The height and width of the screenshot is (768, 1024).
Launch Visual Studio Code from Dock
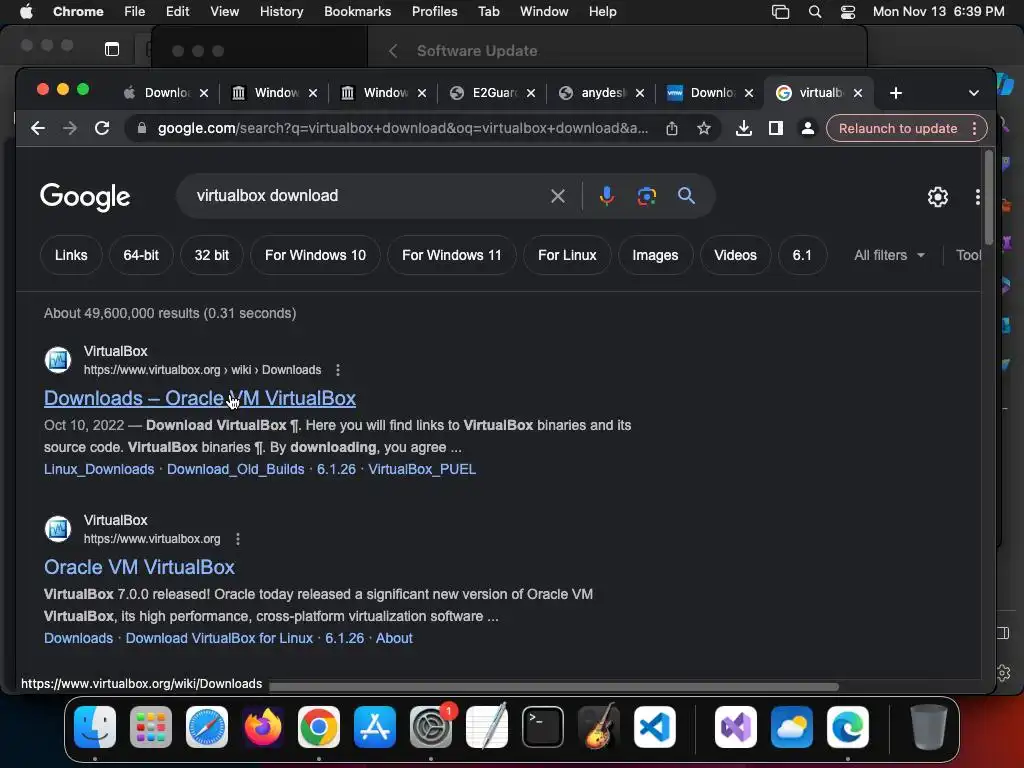tap(655, 727)
